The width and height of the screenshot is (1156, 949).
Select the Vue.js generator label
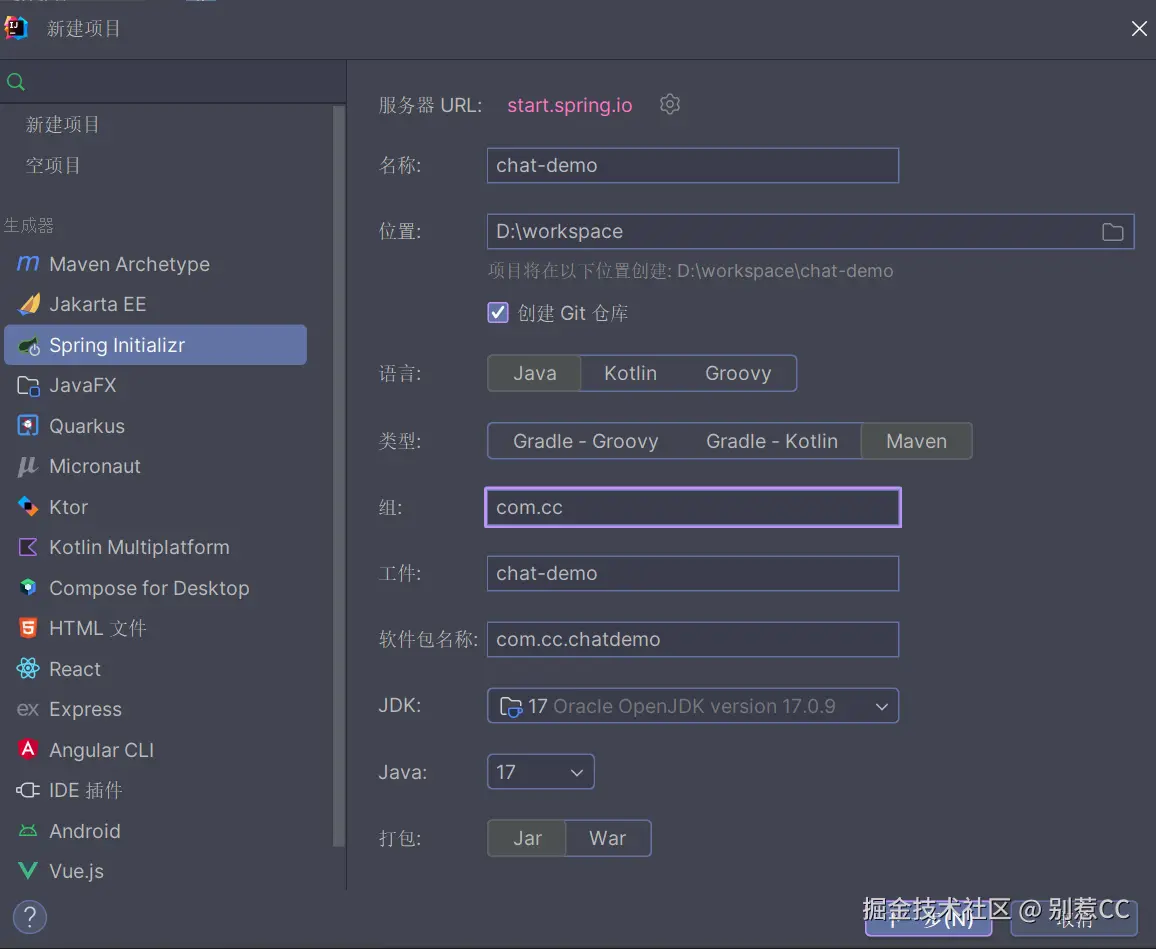(x=76, y=871)
